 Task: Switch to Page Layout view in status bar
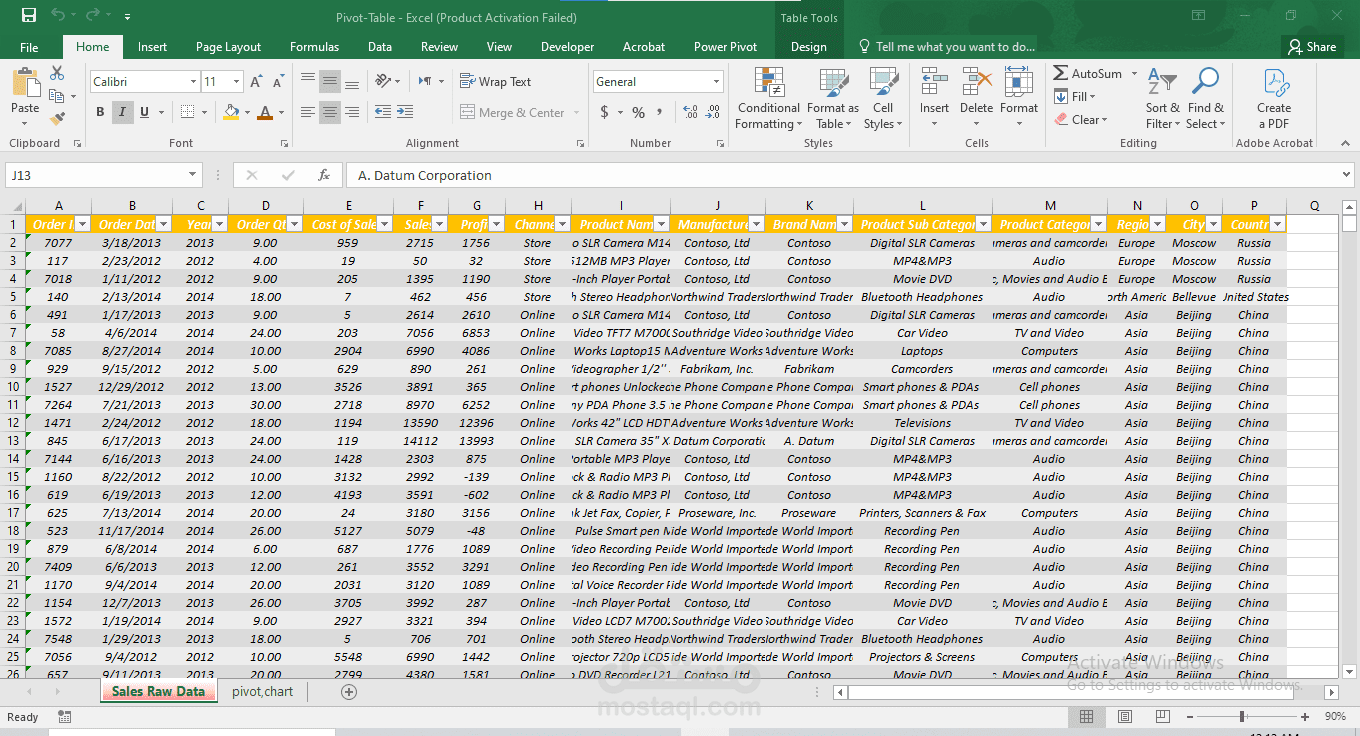point(1125,717)
